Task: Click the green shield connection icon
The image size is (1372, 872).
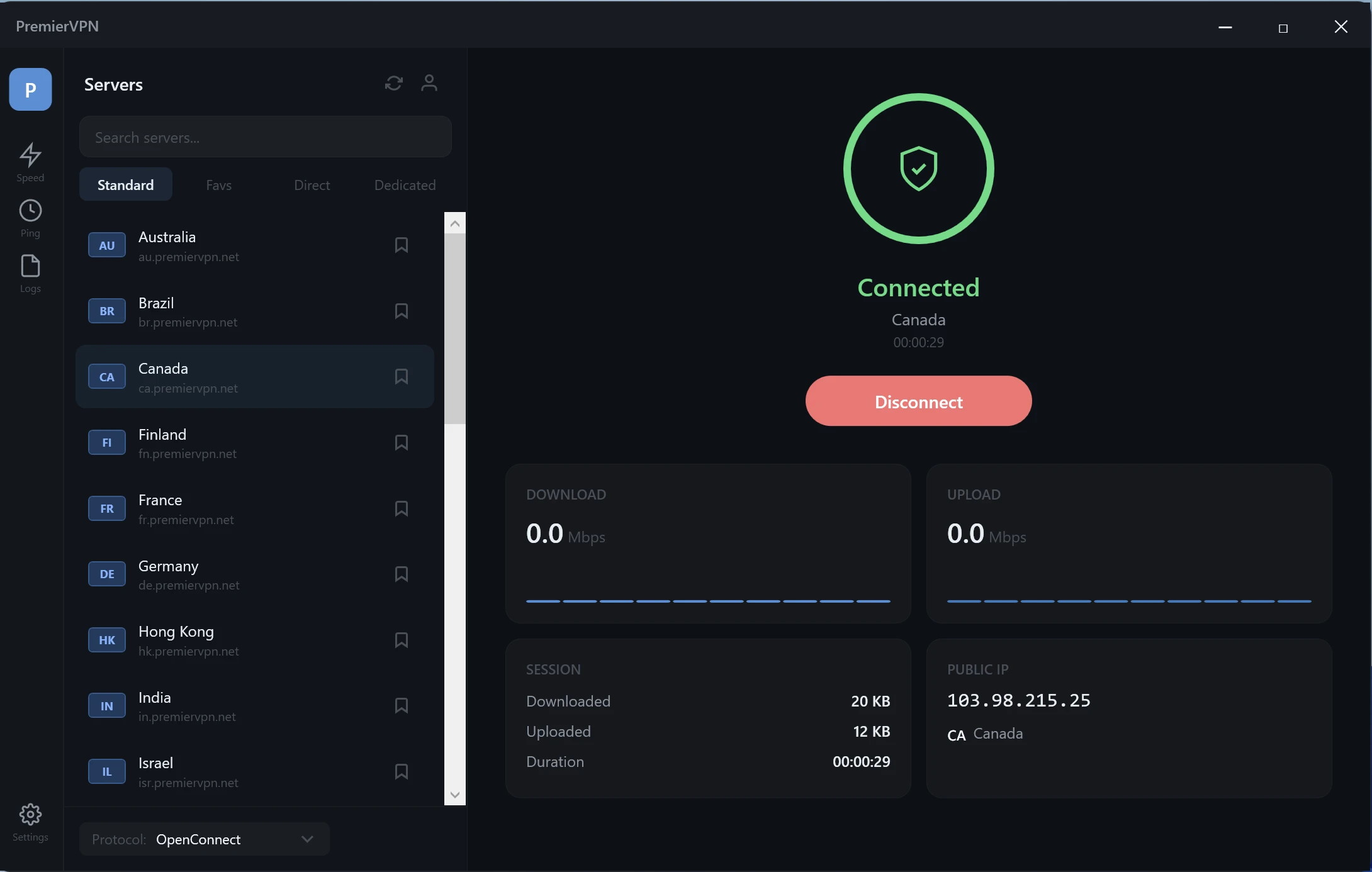Action: (918, 168)
